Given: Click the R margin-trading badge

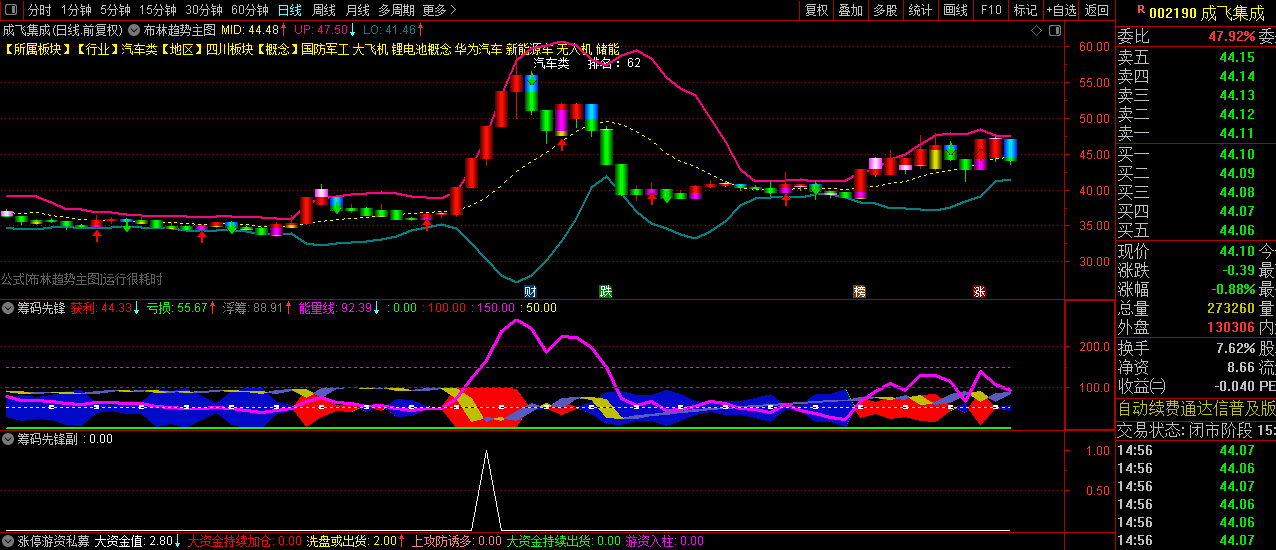Looking at the screenshot, I should point(1140,10).
